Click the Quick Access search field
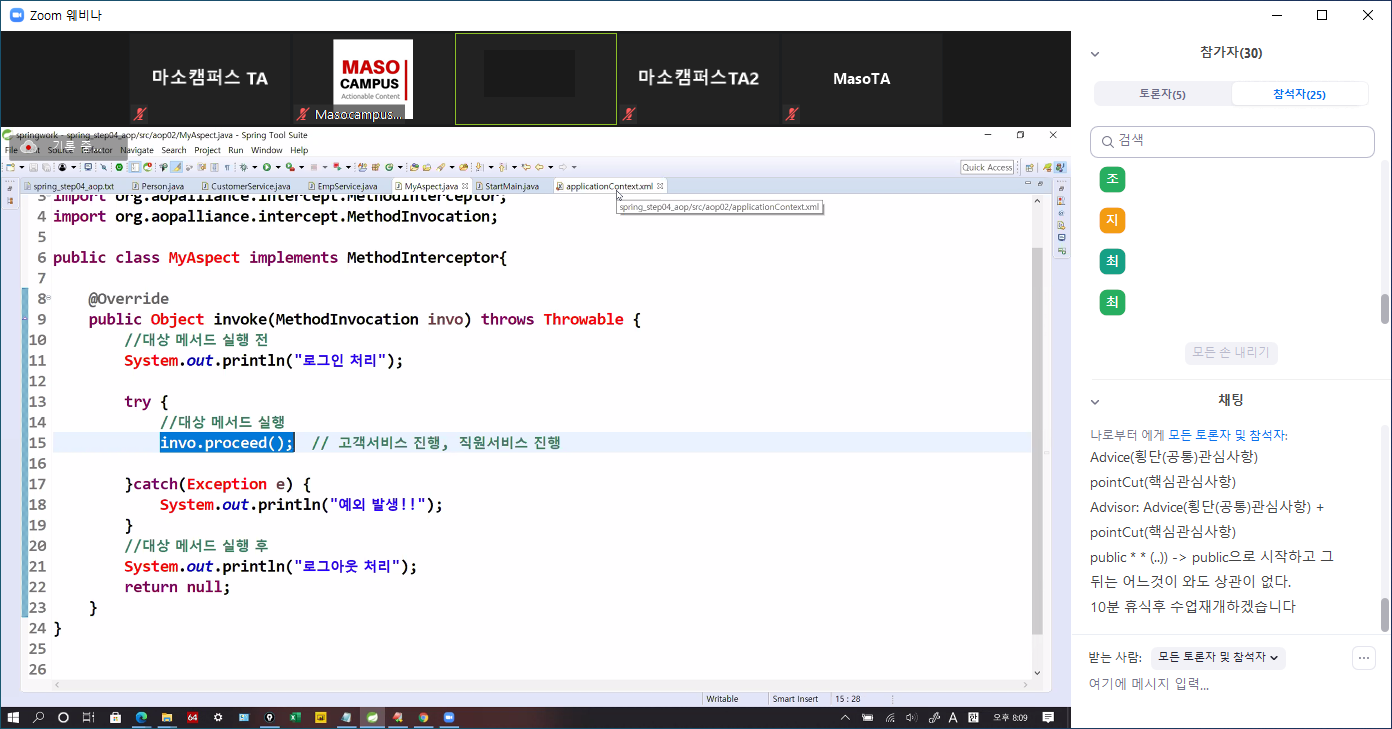This screenshot has width=1392, height=729. tap(987, 167)
